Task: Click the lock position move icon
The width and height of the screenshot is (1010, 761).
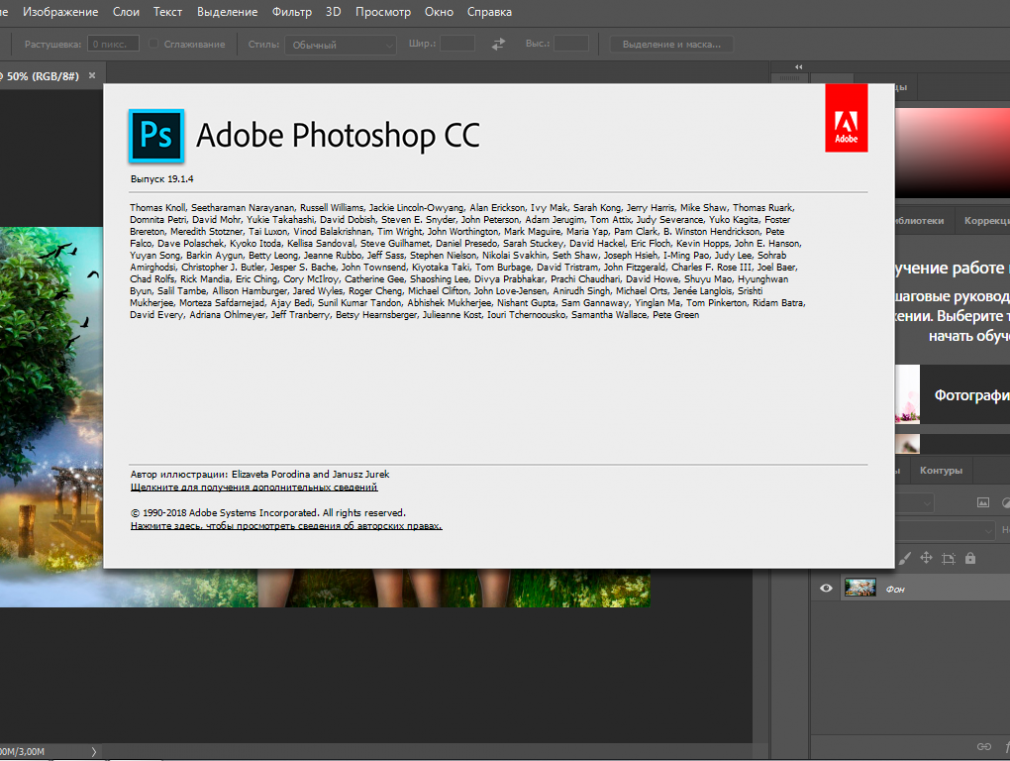Action: 926,558
